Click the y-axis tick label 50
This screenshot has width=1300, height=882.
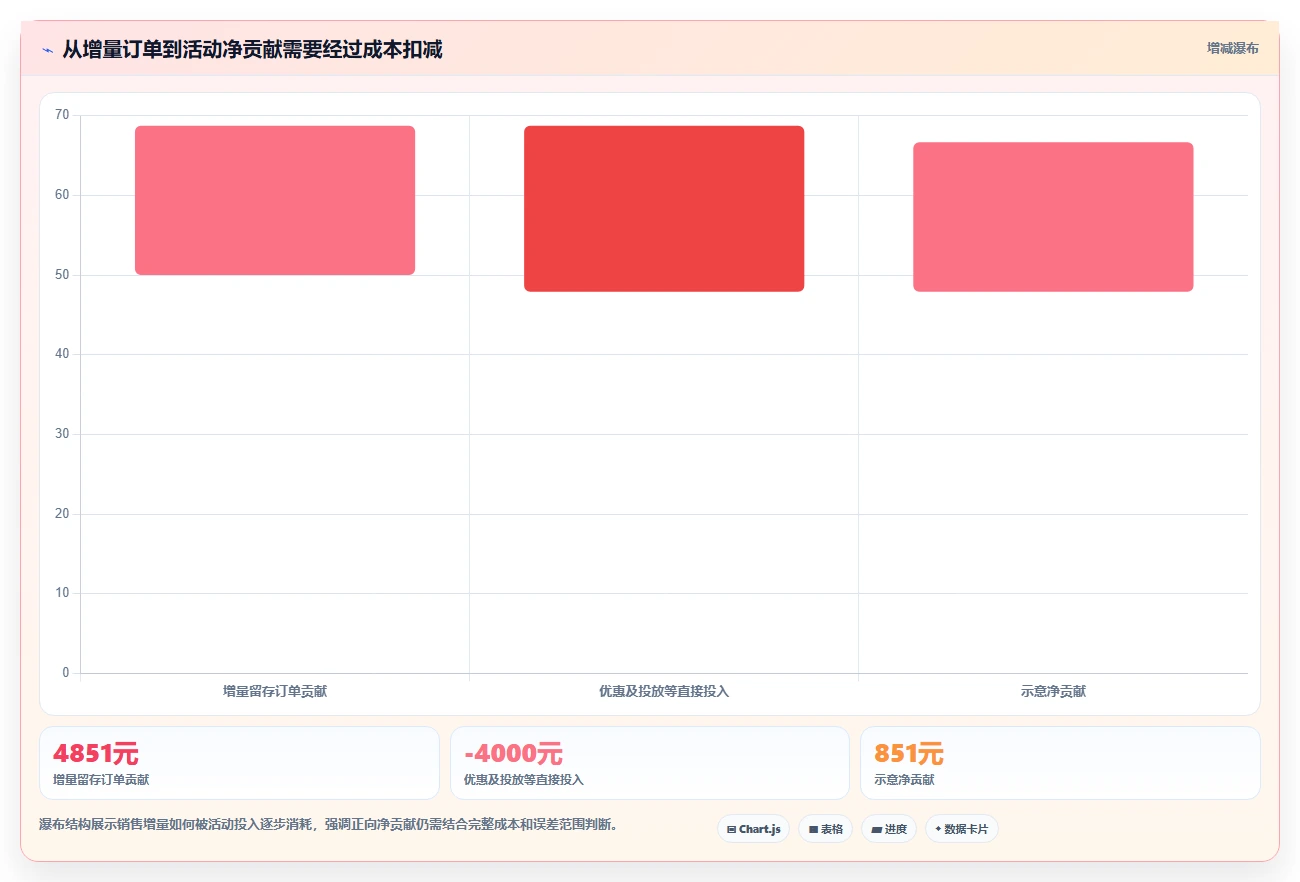pyautogui.click(x=62, y=274)
